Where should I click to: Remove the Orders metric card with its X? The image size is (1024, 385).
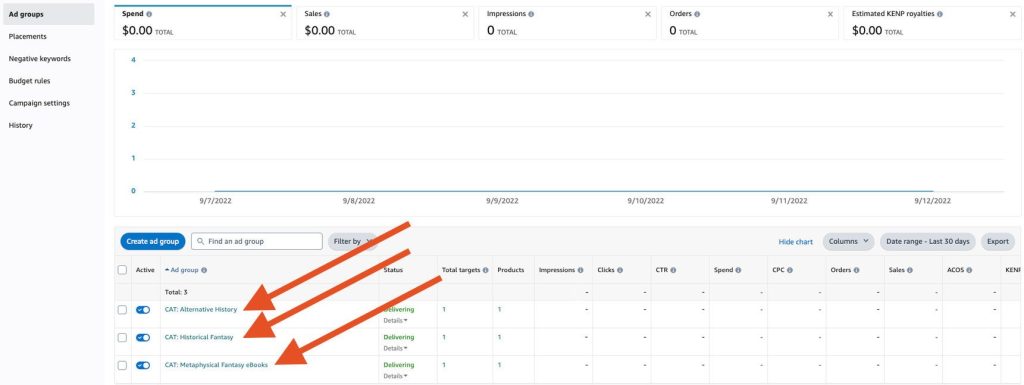click(830, 14)
